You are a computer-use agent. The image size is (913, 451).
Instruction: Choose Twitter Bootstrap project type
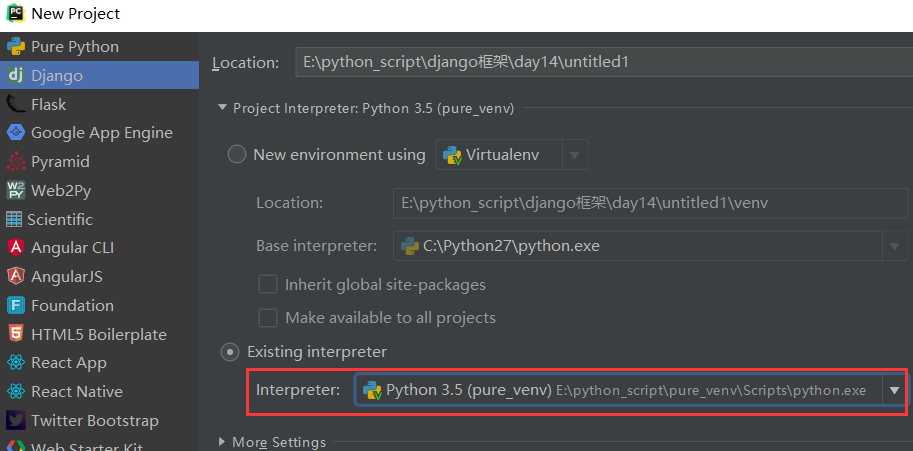pyautogui.click(x=94, y=421)
